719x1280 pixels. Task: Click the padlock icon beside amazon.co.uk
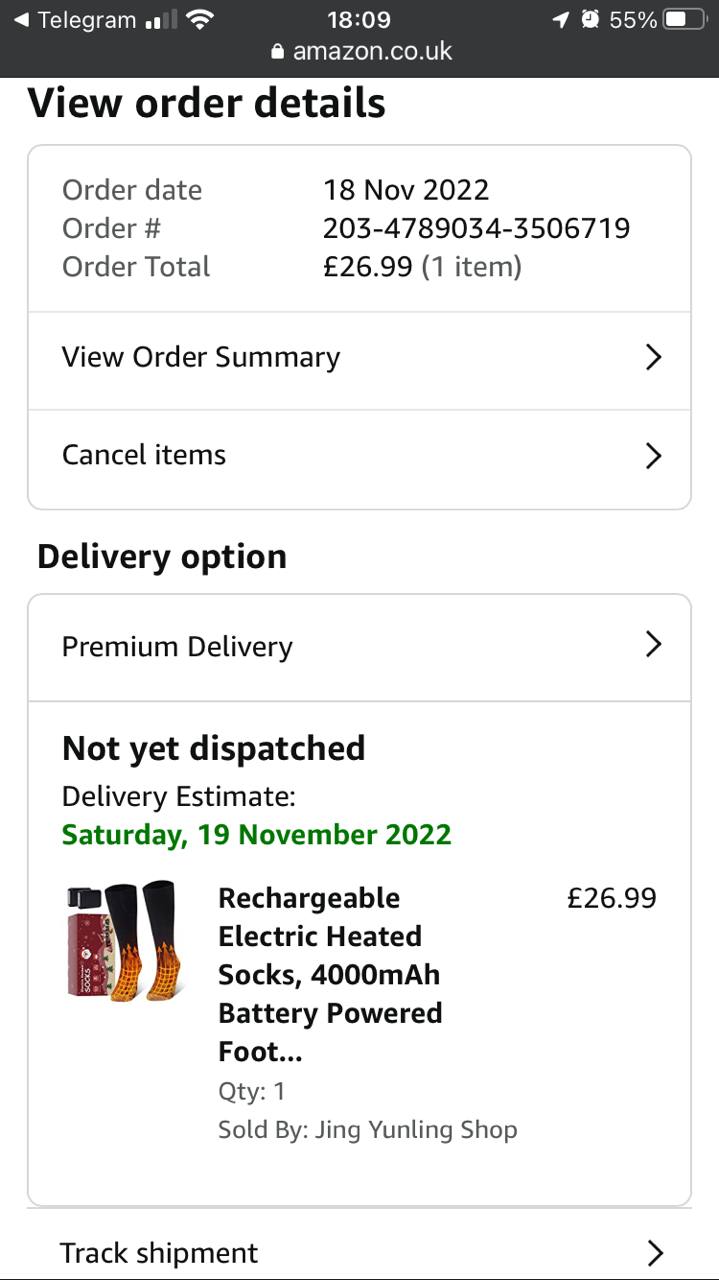[278, 52]
